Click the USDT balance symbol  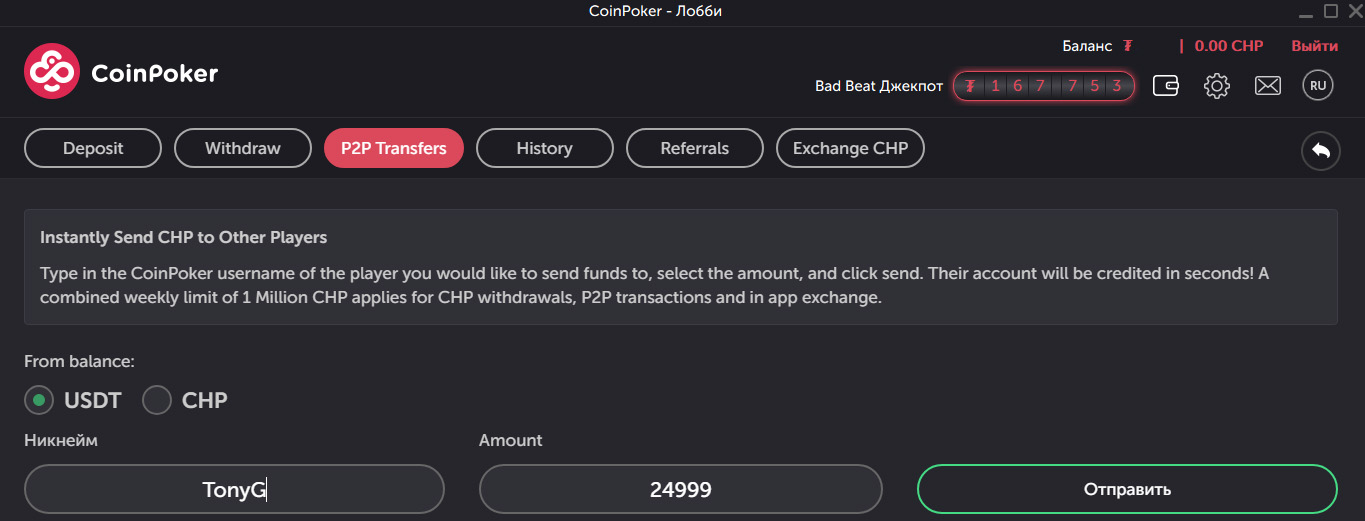click(x=1128, y=46)
